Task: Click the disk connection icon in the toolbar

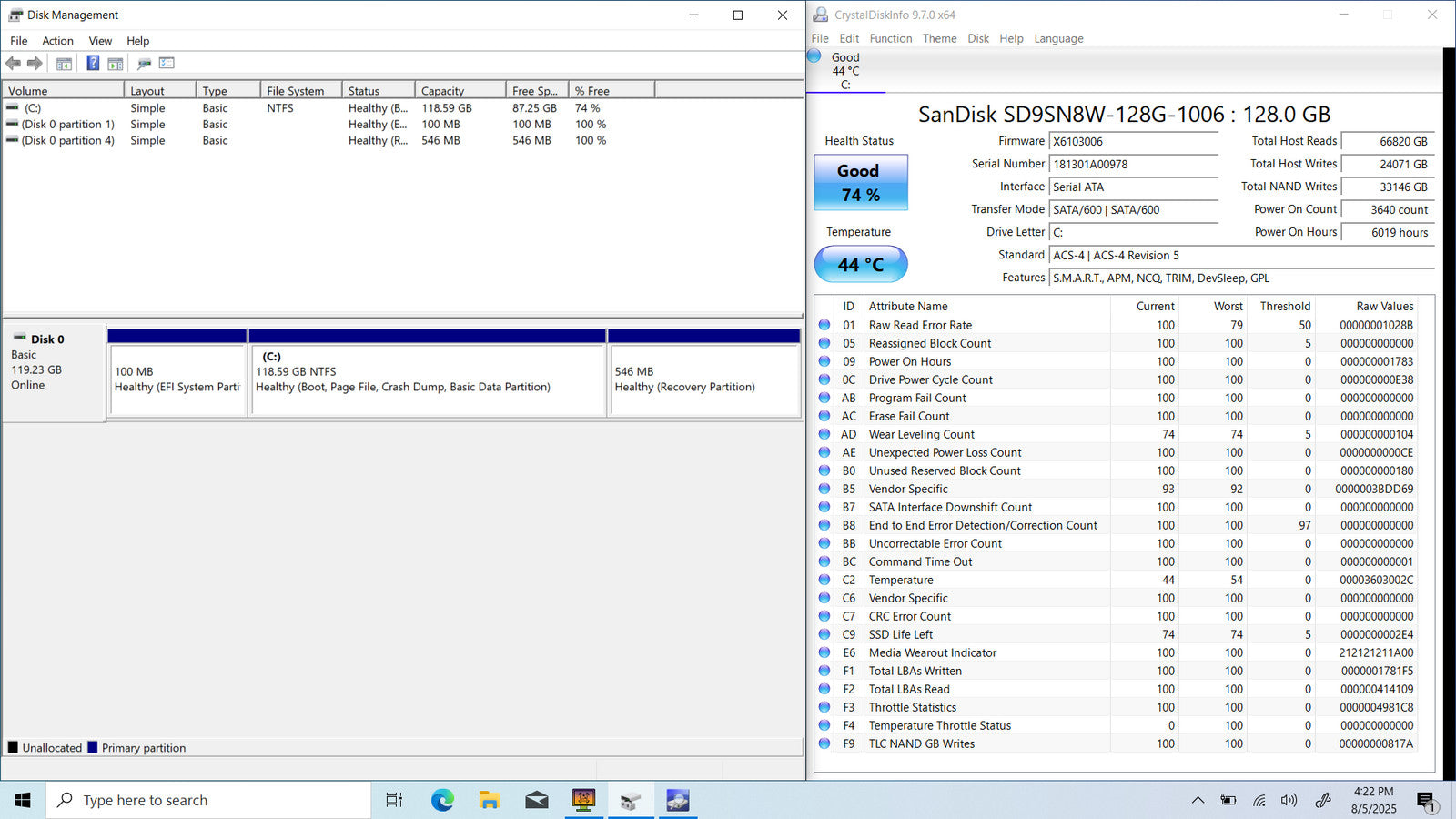Action: tap(144, 64)
